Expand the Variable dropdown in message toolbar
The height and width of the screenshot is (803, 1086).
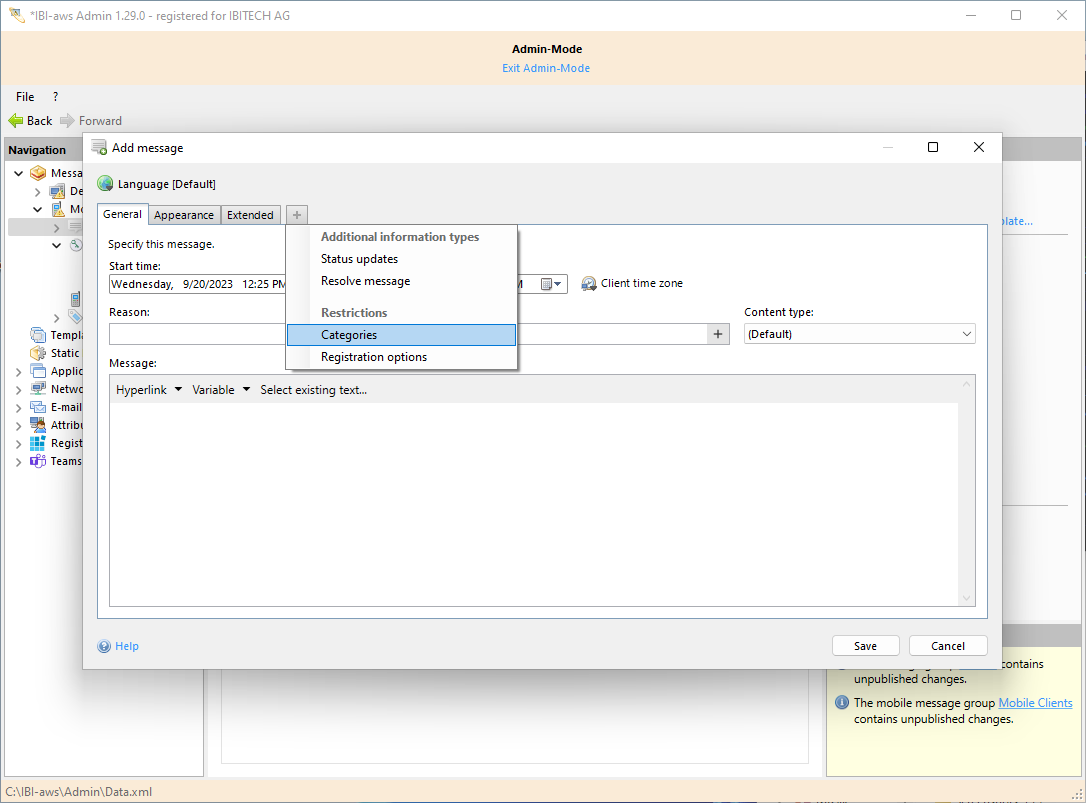[221, 390]
